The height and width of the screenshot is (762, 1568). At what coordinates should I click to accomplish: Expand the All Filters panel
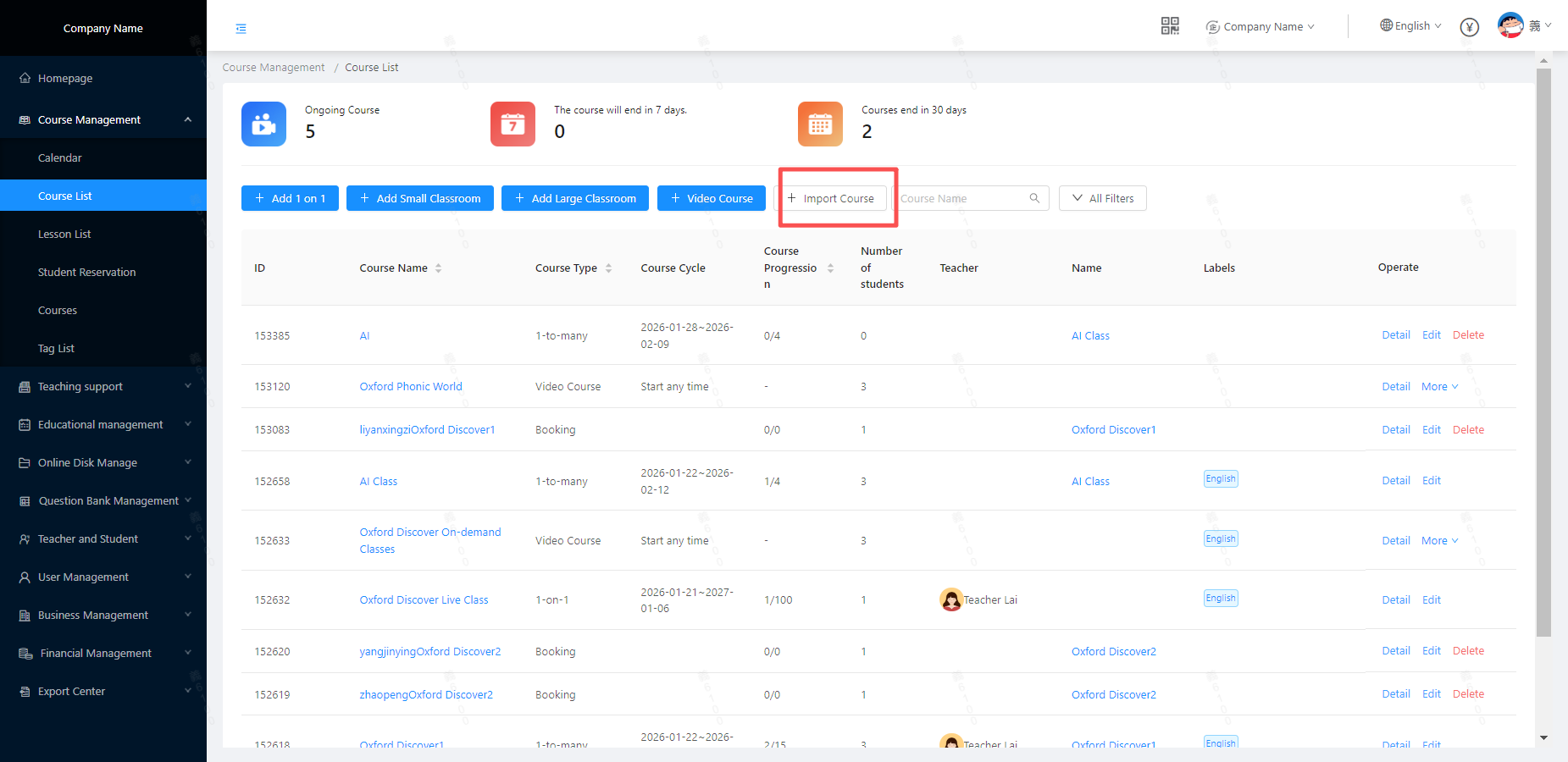[1102, 198]
